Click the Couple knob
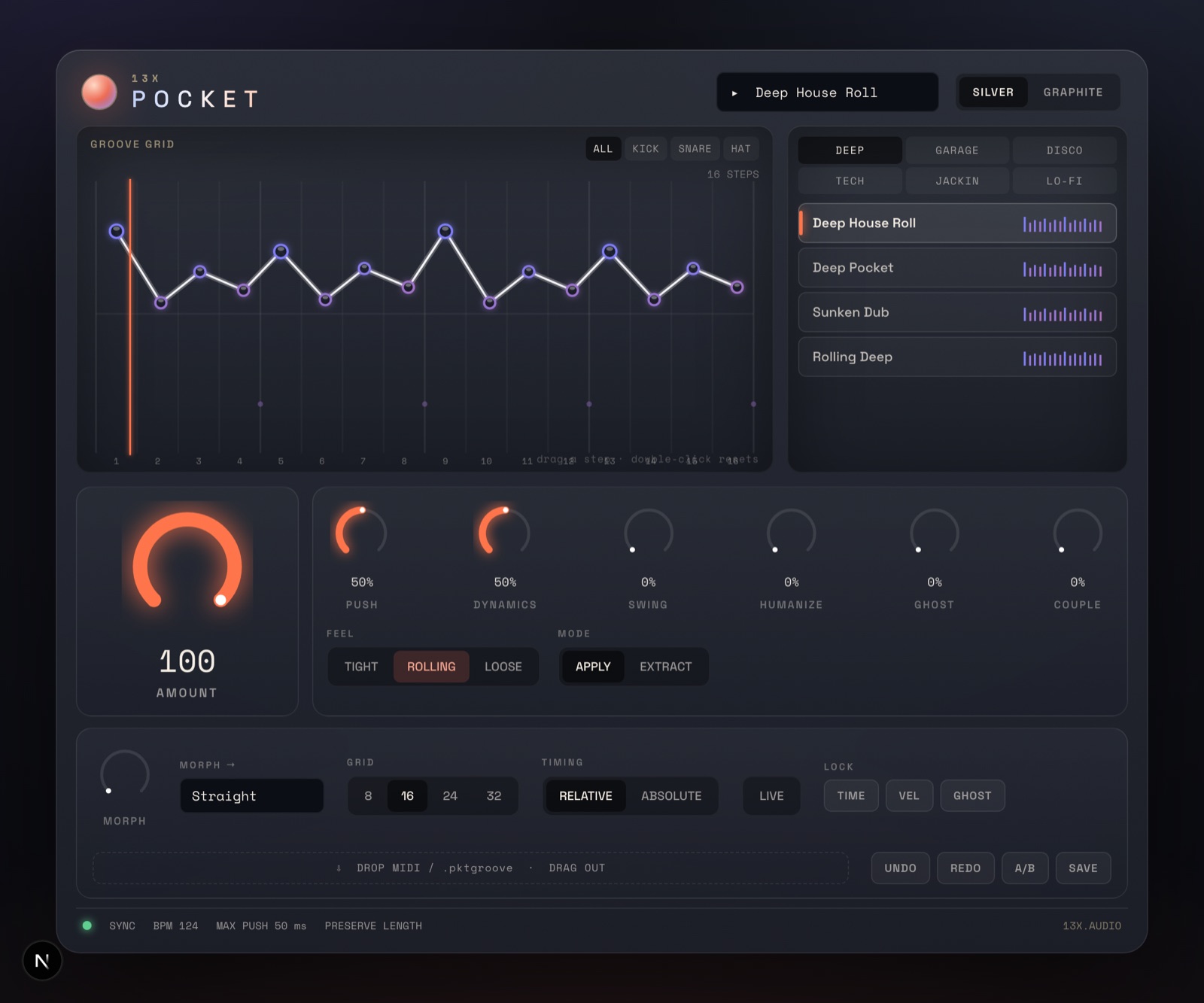1204x1003 pixels. coord(1078,533)
